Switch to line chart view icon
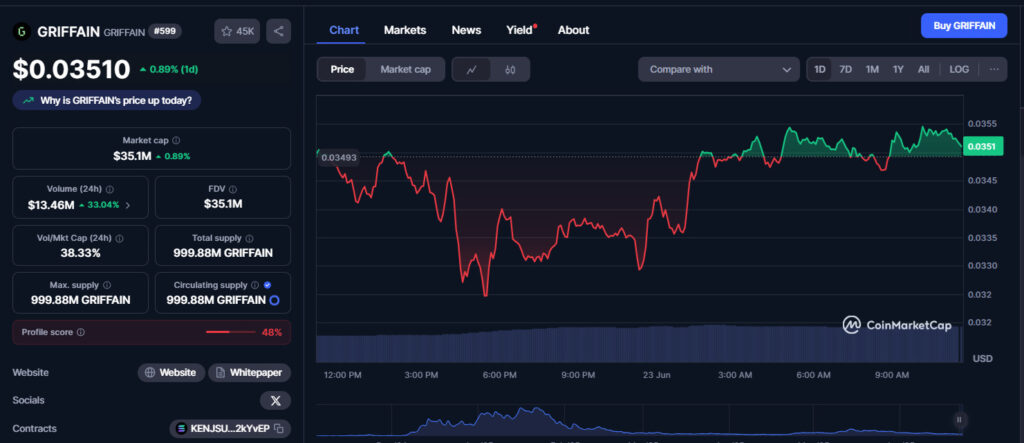Image resolution: width=1024 pixels, height=443 pixels. pyautogui.click(x=472, y=69)
